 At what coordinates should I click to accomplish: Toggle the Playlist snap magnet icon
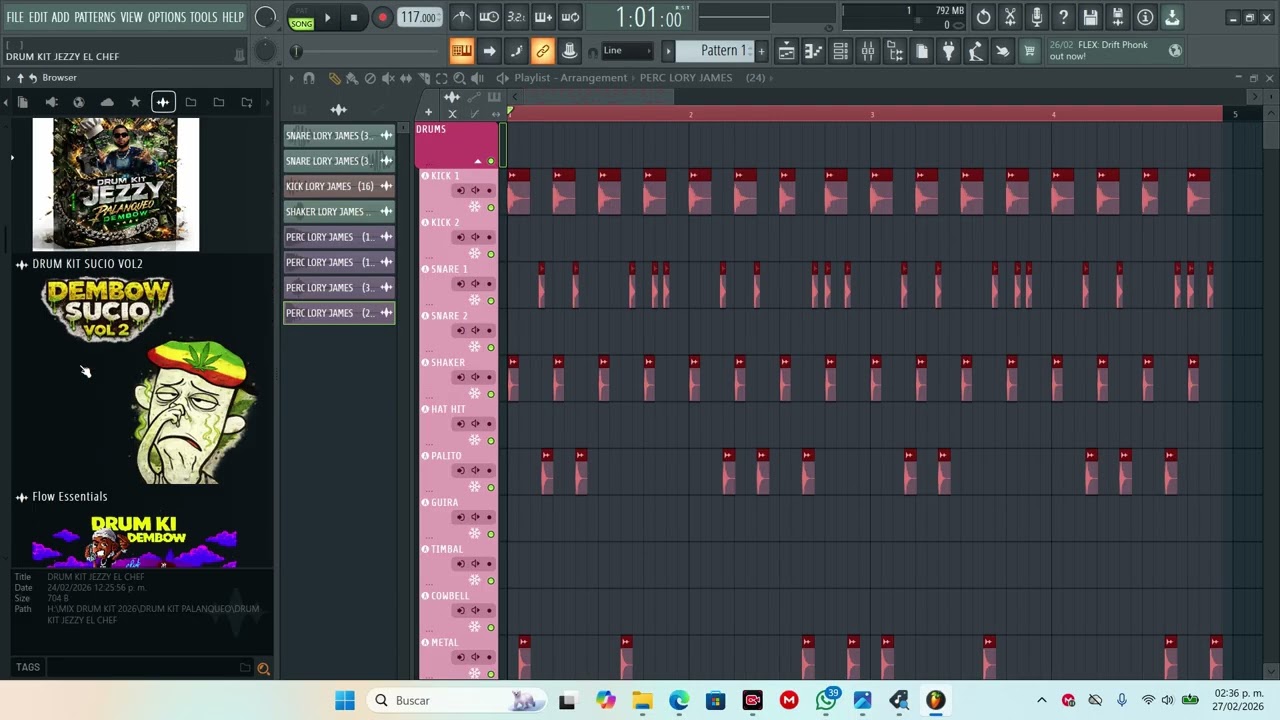pyautogui.click(x=309, y=78)
